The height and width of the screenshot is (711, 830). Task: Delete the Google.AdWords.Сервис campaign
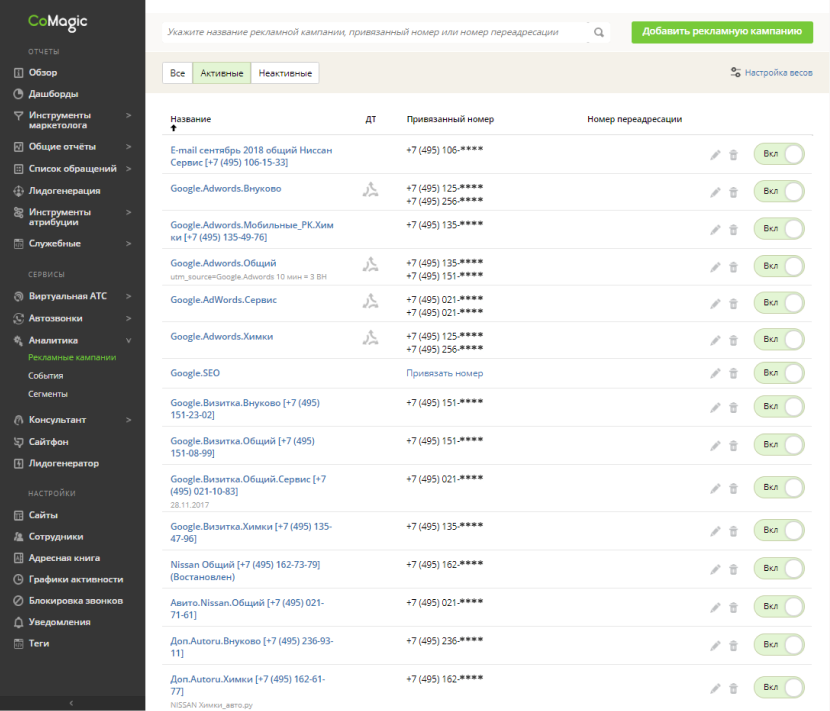[733, 303]
